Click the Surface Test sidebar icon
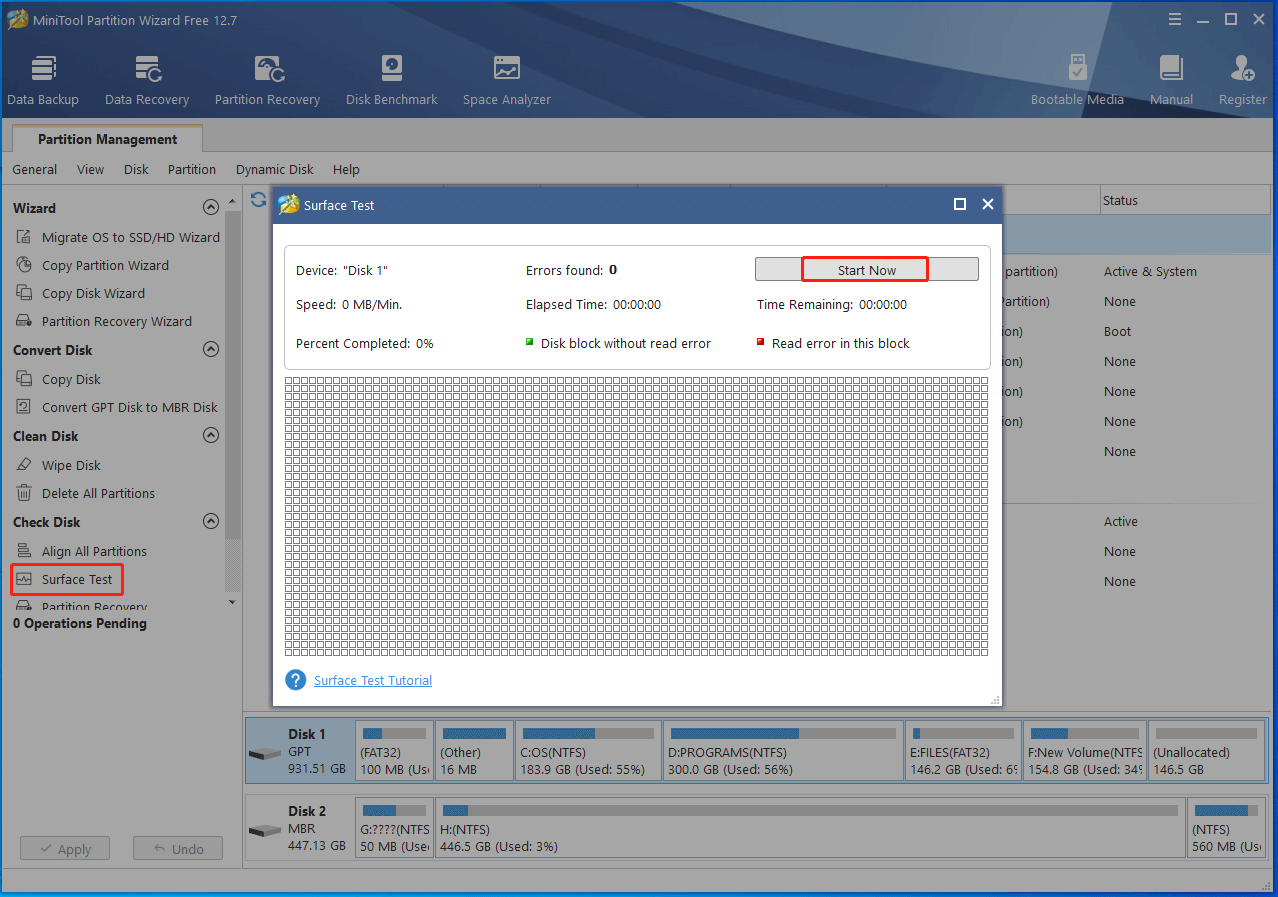The width and height of the screenshot is (1278, 897). coord(24,579)
